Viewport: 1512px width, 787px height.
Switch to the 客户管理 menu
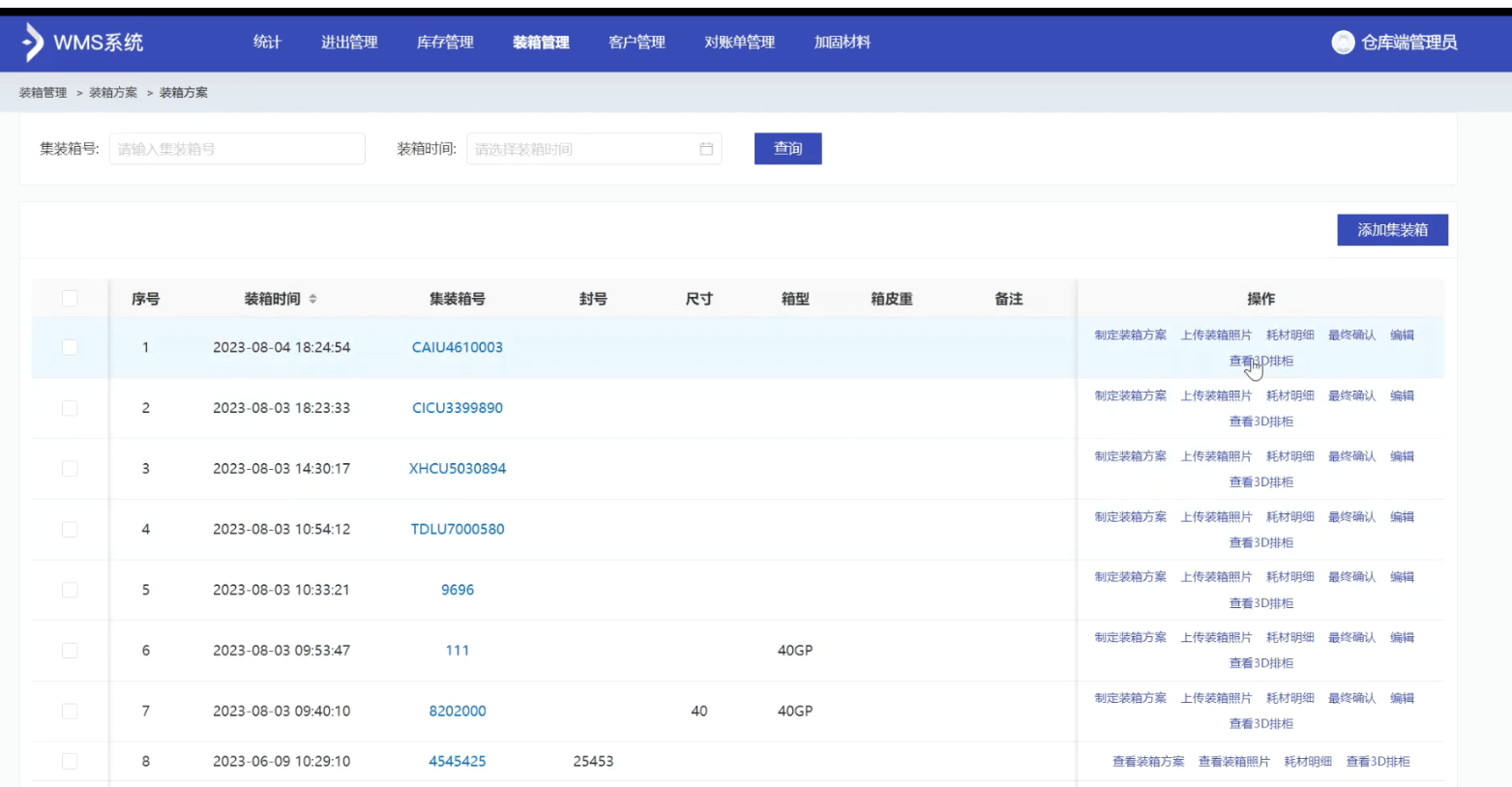point(637,43)
